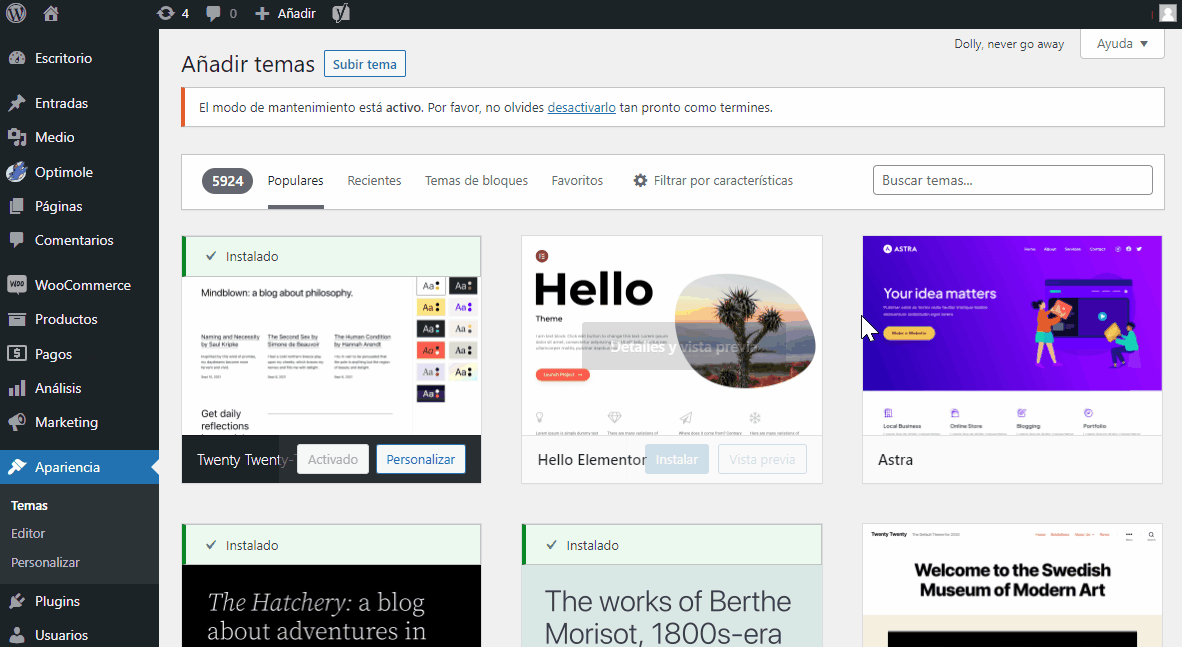Open WooCommerce menu label
1182x647 pixels.
coord(83,285)
